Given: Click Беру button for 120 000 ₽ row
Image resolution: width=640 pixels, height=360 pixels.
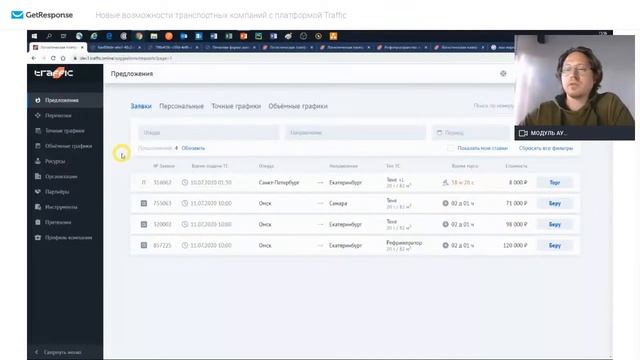Looking at the screenshot, I should pyautogui.click(x=555, y=245).
